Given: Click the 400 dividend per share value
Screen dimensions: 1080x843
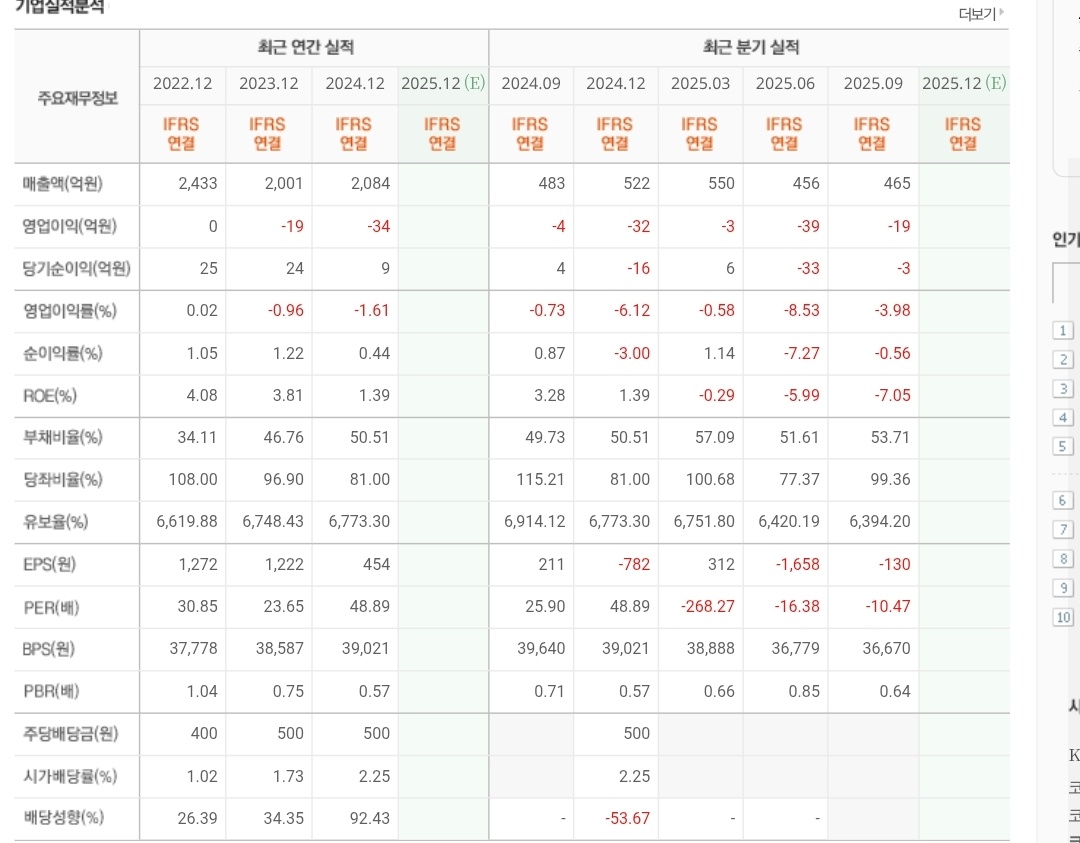Looking at the screenshot, I should coord(204,733).
